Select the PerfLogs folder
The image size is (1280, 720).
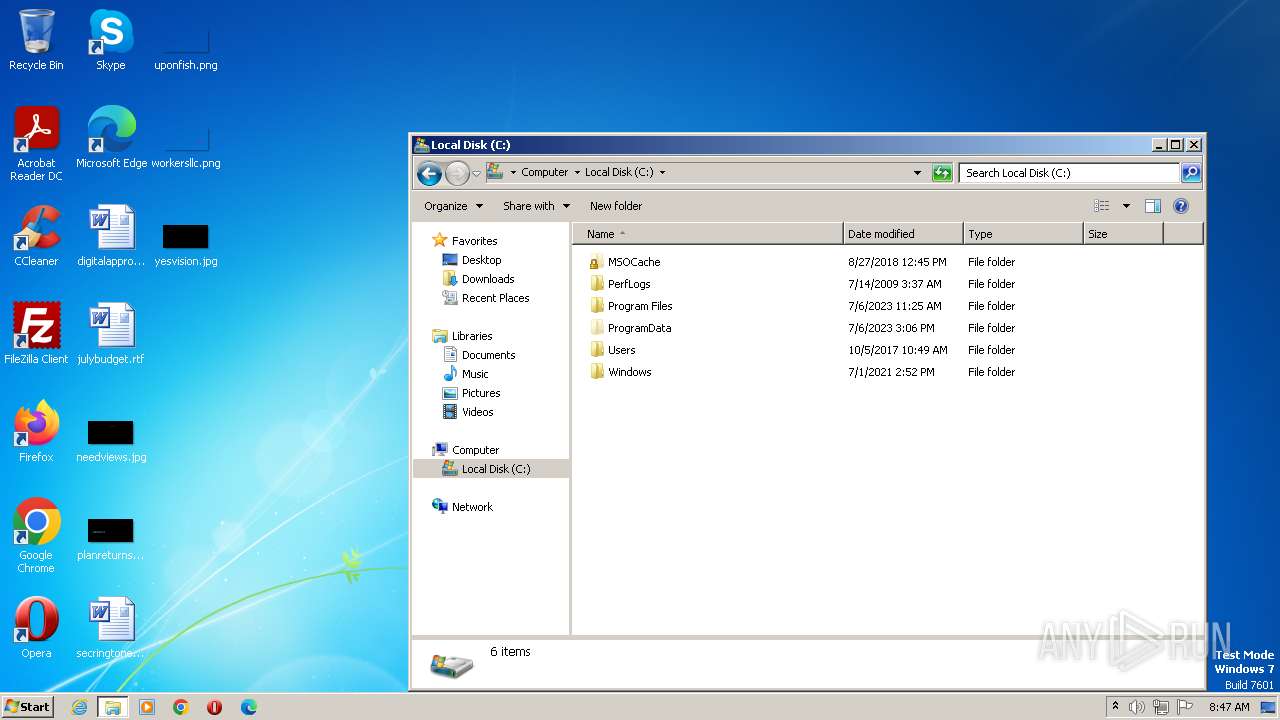(x=629, y=284)
